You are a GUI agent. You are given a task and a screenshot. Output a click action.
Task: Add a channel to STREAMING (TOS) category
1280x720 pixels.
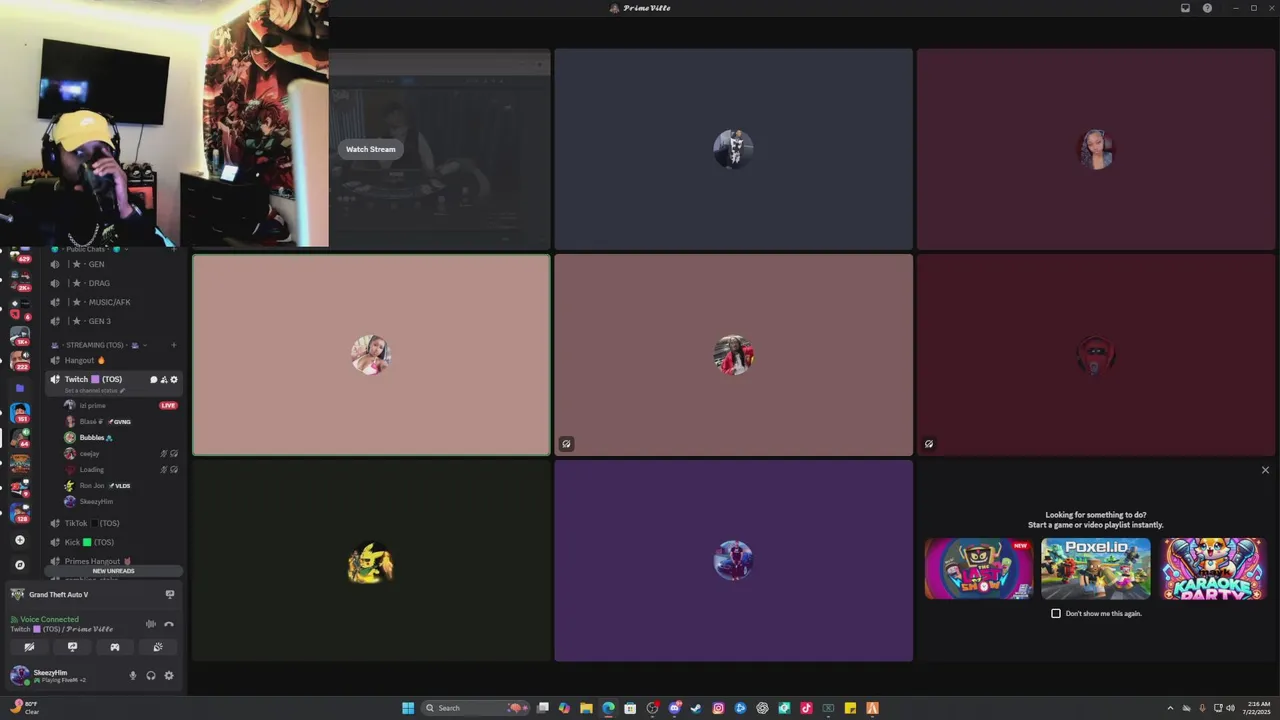pos(173,345)
